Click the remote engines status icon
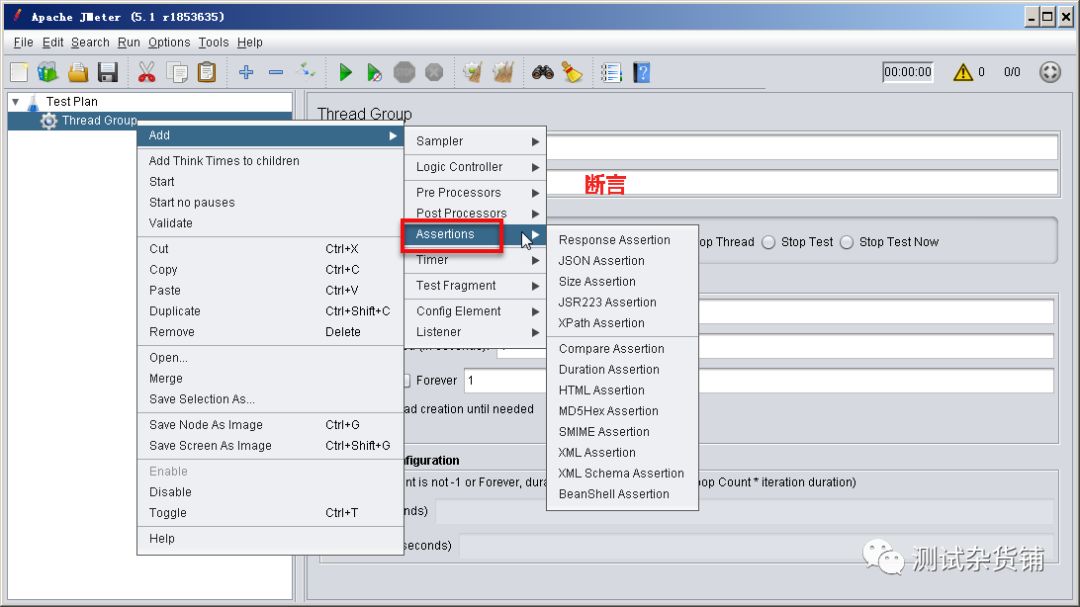Viewport: 1080px width, 607px height. (x=1050, y=72)
